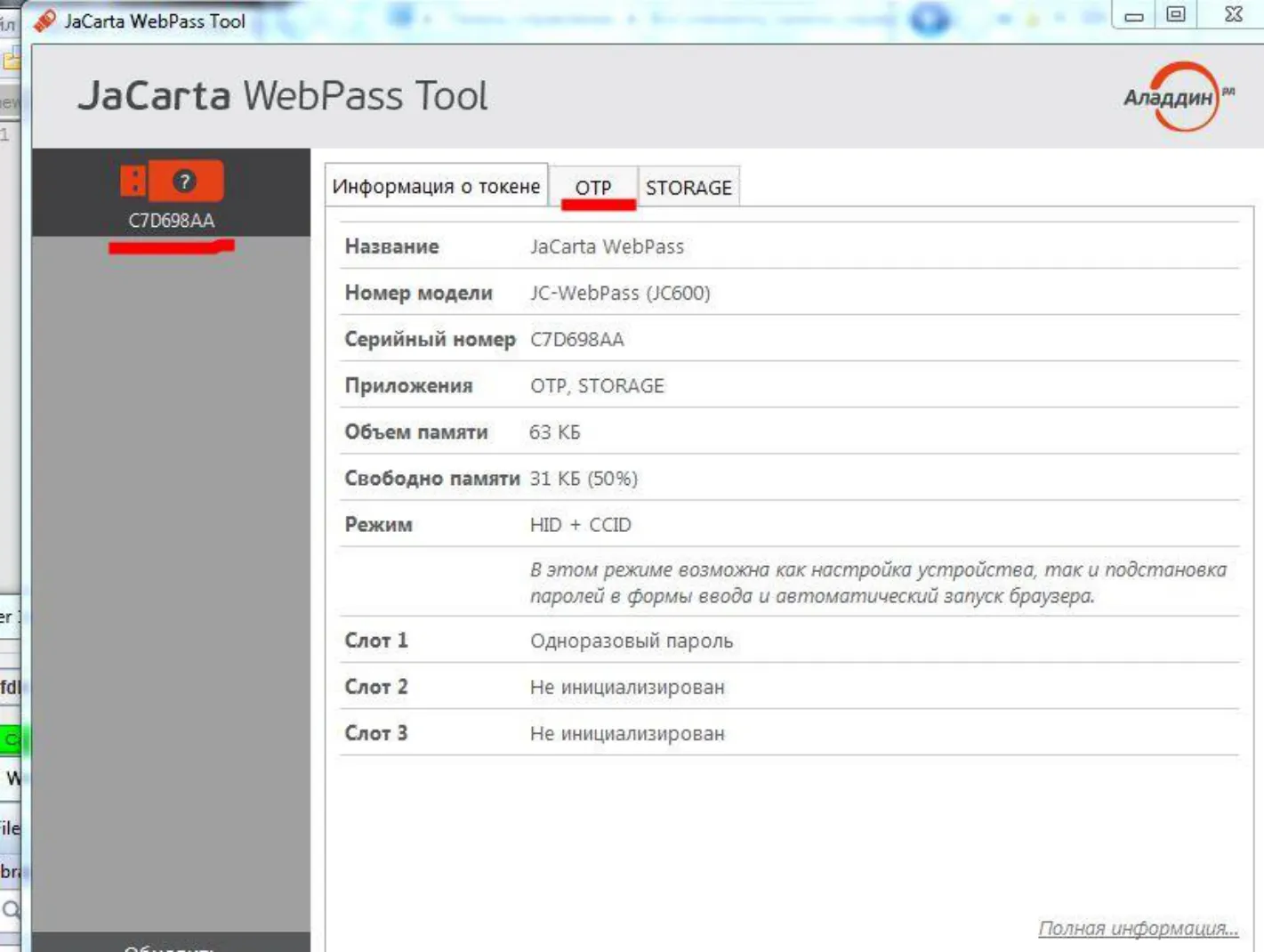This screenshot has height=952, width=1264.
Task: Click the JaCarta app icon in title bar
Action: [x=44, y=20]
